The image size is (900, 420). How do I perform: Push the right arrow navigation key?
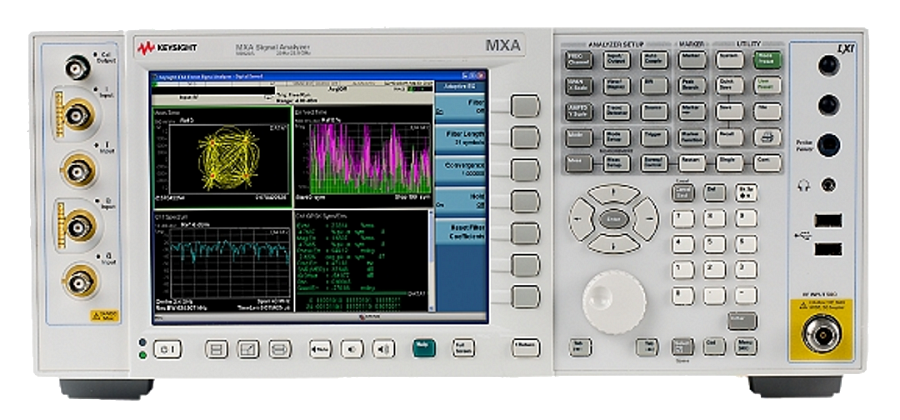coord(647,219)
